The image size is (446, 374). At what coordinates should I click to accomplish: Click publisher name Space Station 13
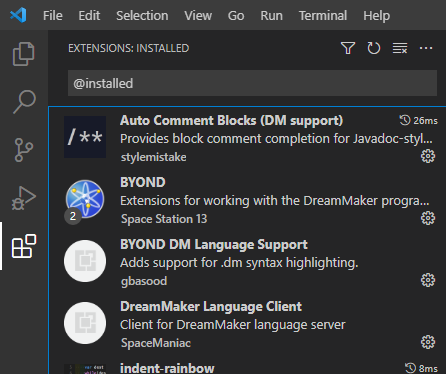pos(164,219)
